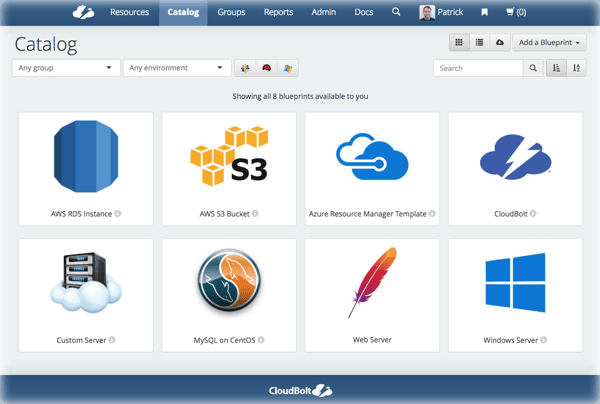Filter by the colorful pinwheel OS icon

click(x=245, y=68)
